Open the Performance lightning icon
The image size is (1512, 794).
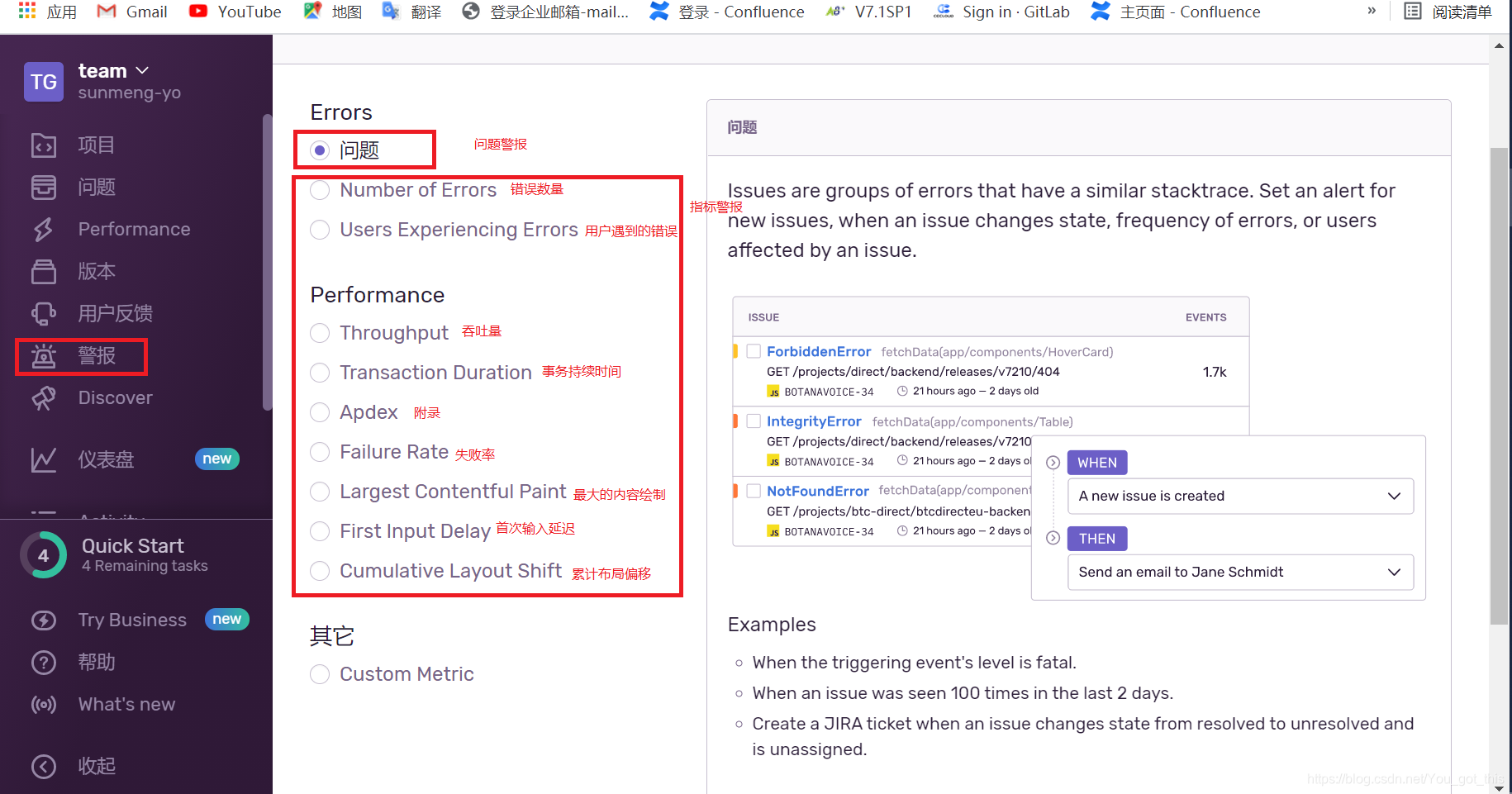point(44,230)
